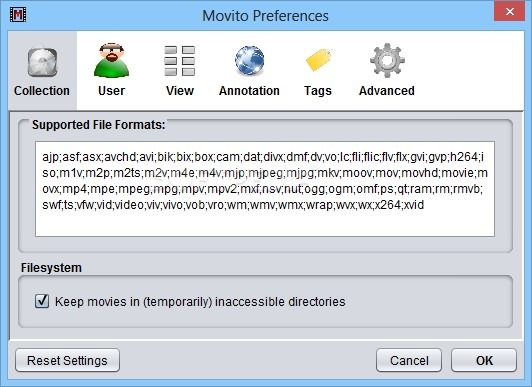Confirm preferences with OK
Screen dimensions: 532x387
(x=484, y=361)
